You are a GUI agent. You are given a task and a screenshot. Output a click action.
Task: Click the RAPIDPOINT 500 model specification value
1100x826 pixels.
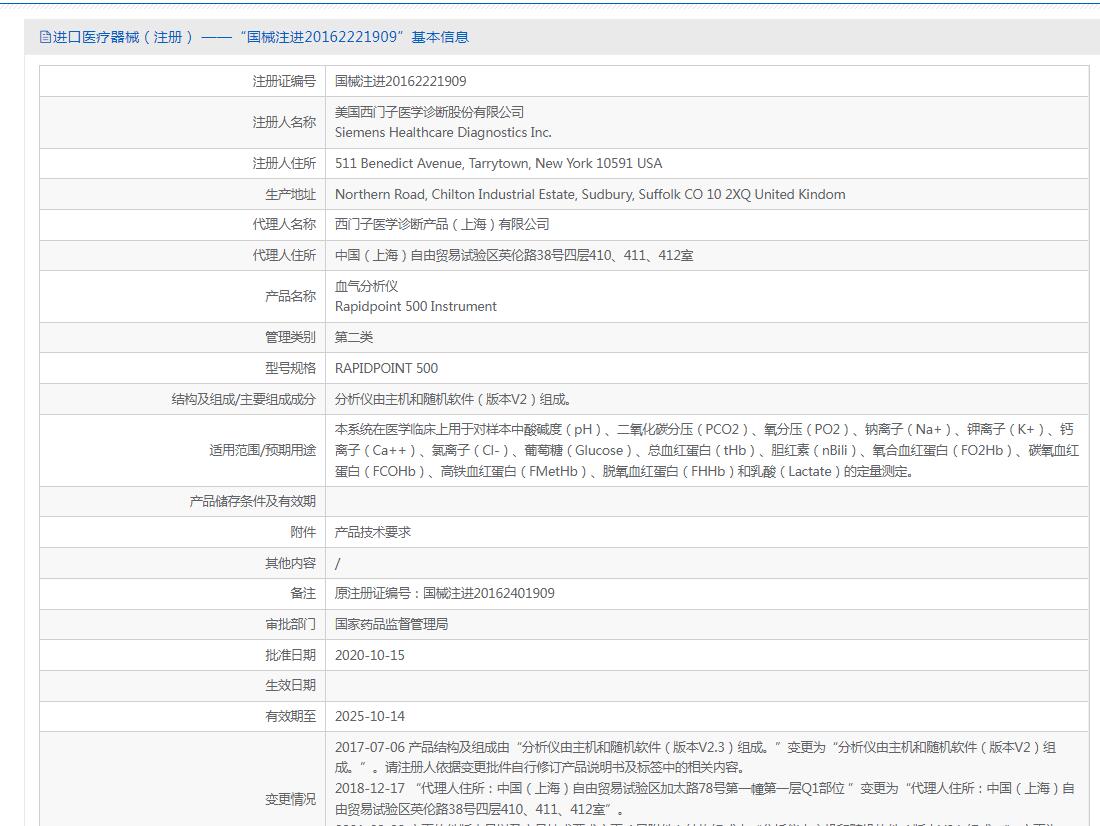(386, 368)
